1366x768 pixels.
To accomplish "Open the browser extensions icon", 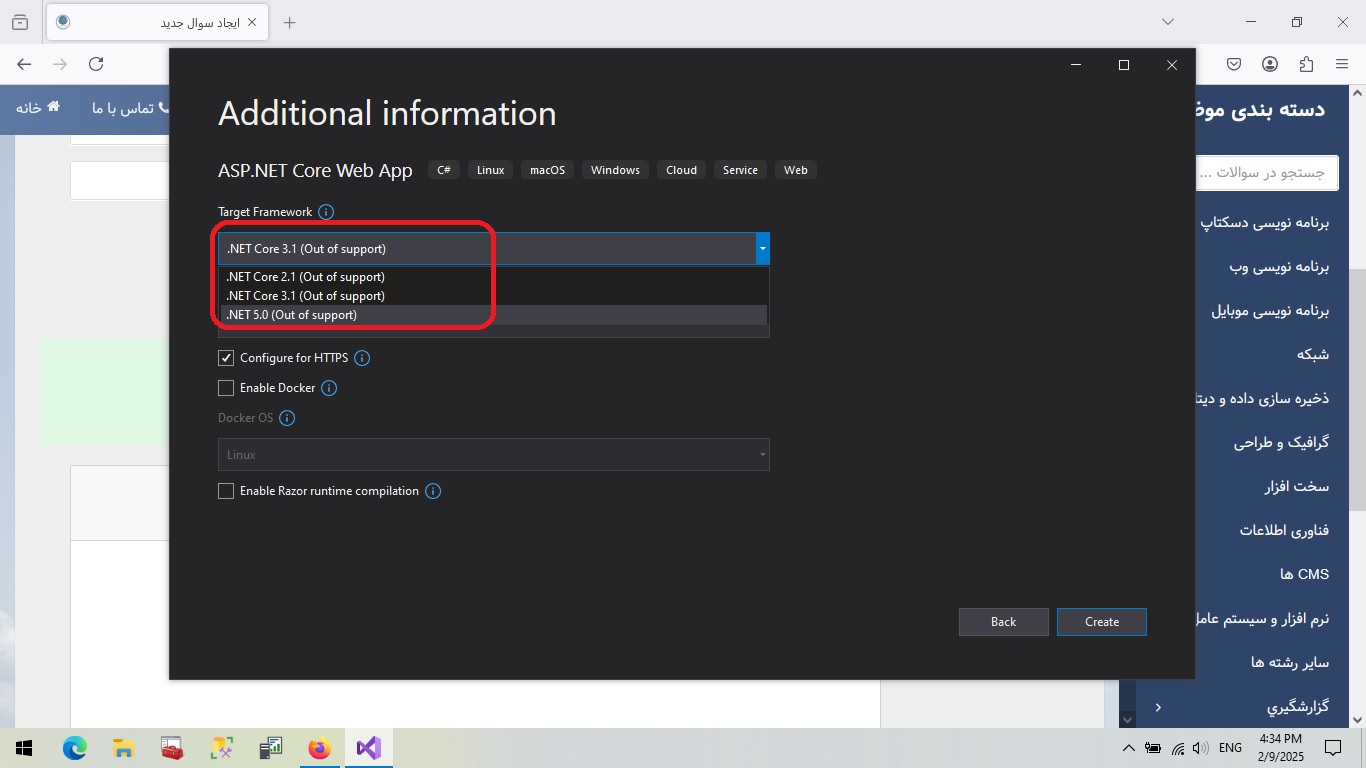I will coord(1306,64).
